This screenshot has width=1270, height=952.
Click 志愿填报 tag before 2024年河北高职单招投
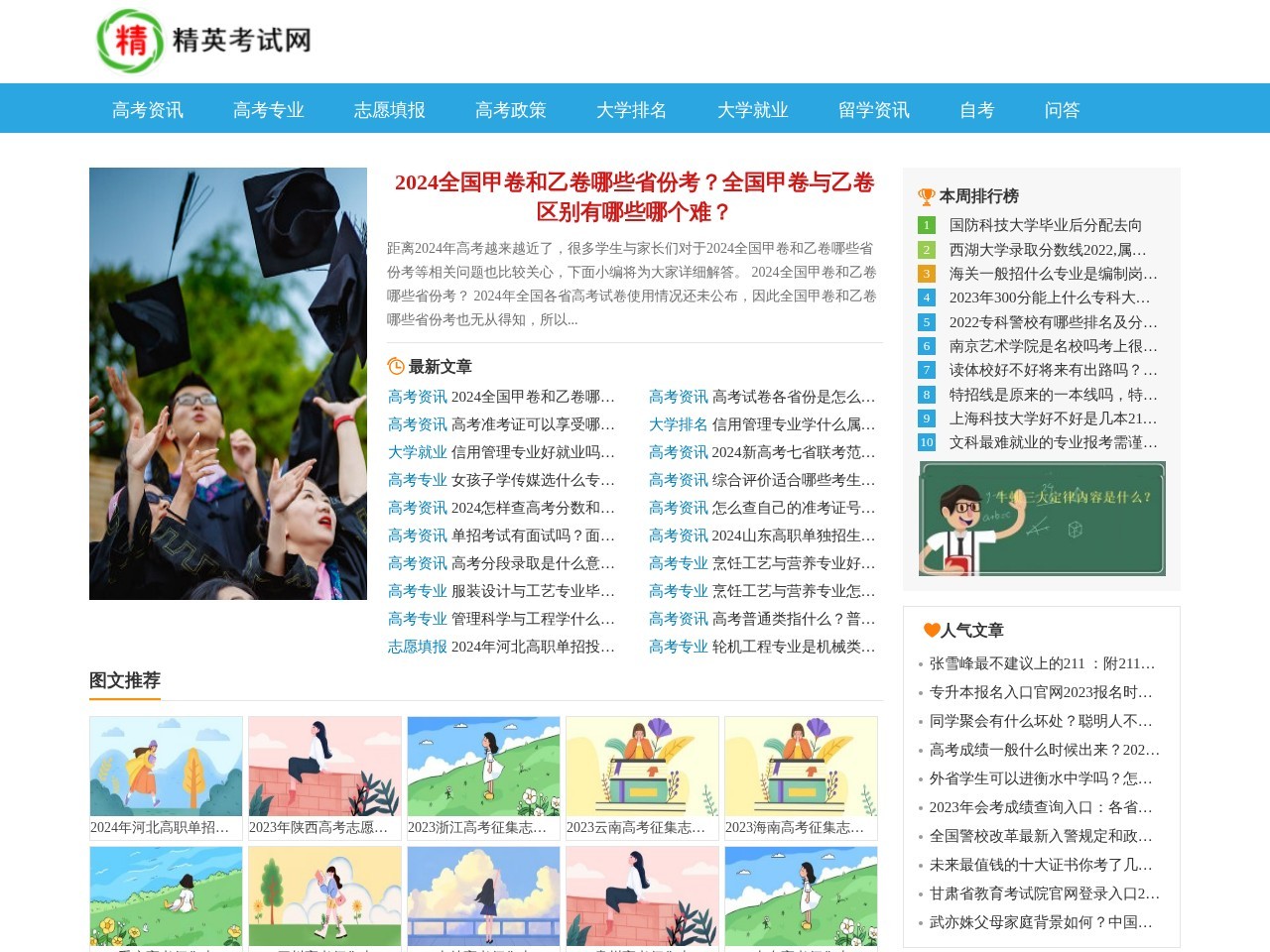pos(418,647)
